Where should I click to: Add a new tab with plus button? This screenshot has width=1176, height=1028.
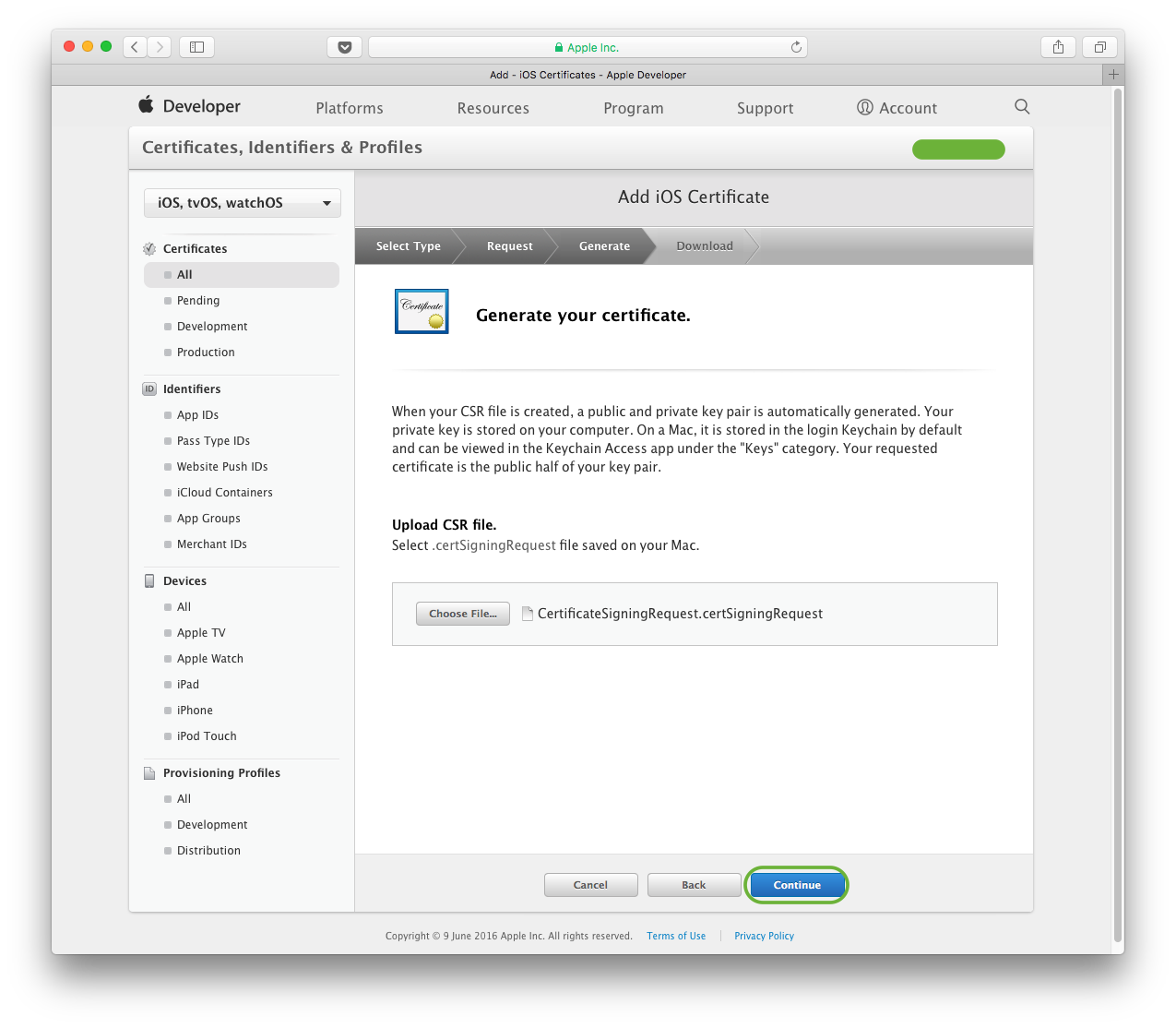(1113, 75)
